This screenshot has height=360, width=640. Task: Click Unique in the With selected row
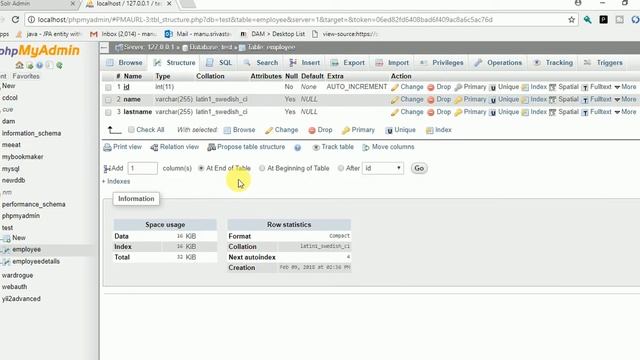400,130
